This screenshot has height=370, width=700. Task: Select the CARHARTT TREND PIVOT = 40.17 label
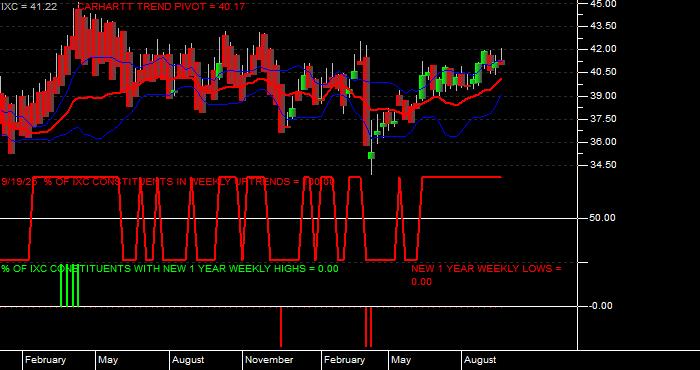coord(161,7)
